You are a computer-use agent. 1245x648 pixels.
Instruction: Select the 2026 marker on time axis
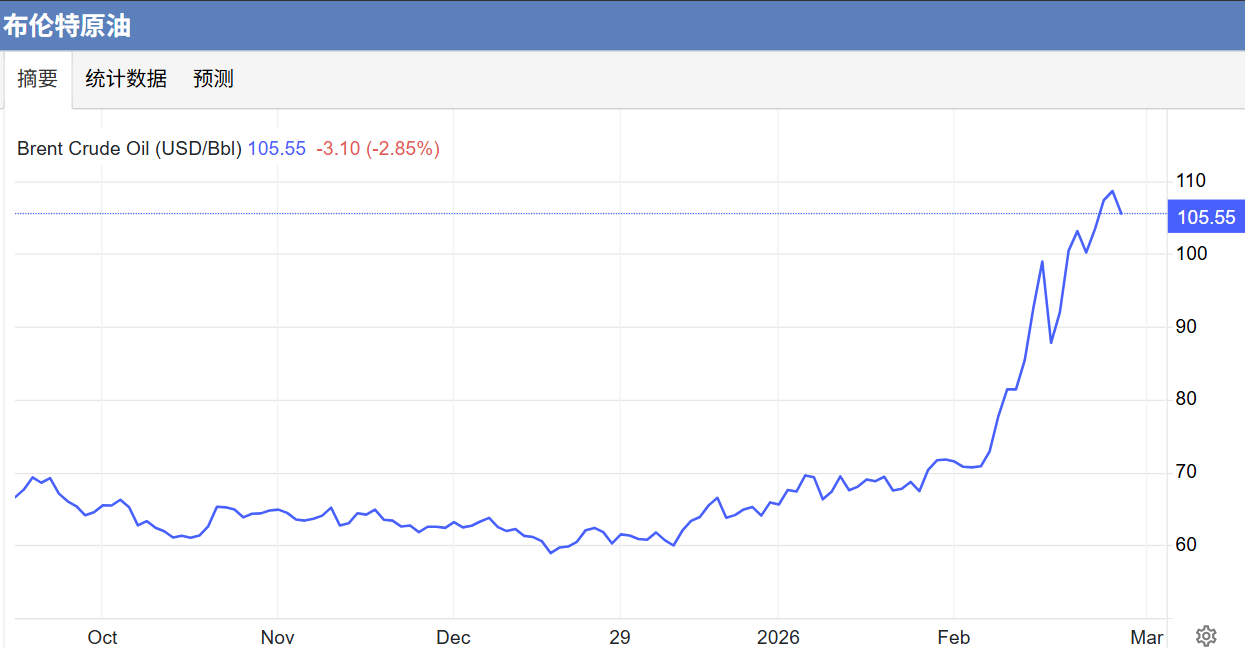[778, 638]
